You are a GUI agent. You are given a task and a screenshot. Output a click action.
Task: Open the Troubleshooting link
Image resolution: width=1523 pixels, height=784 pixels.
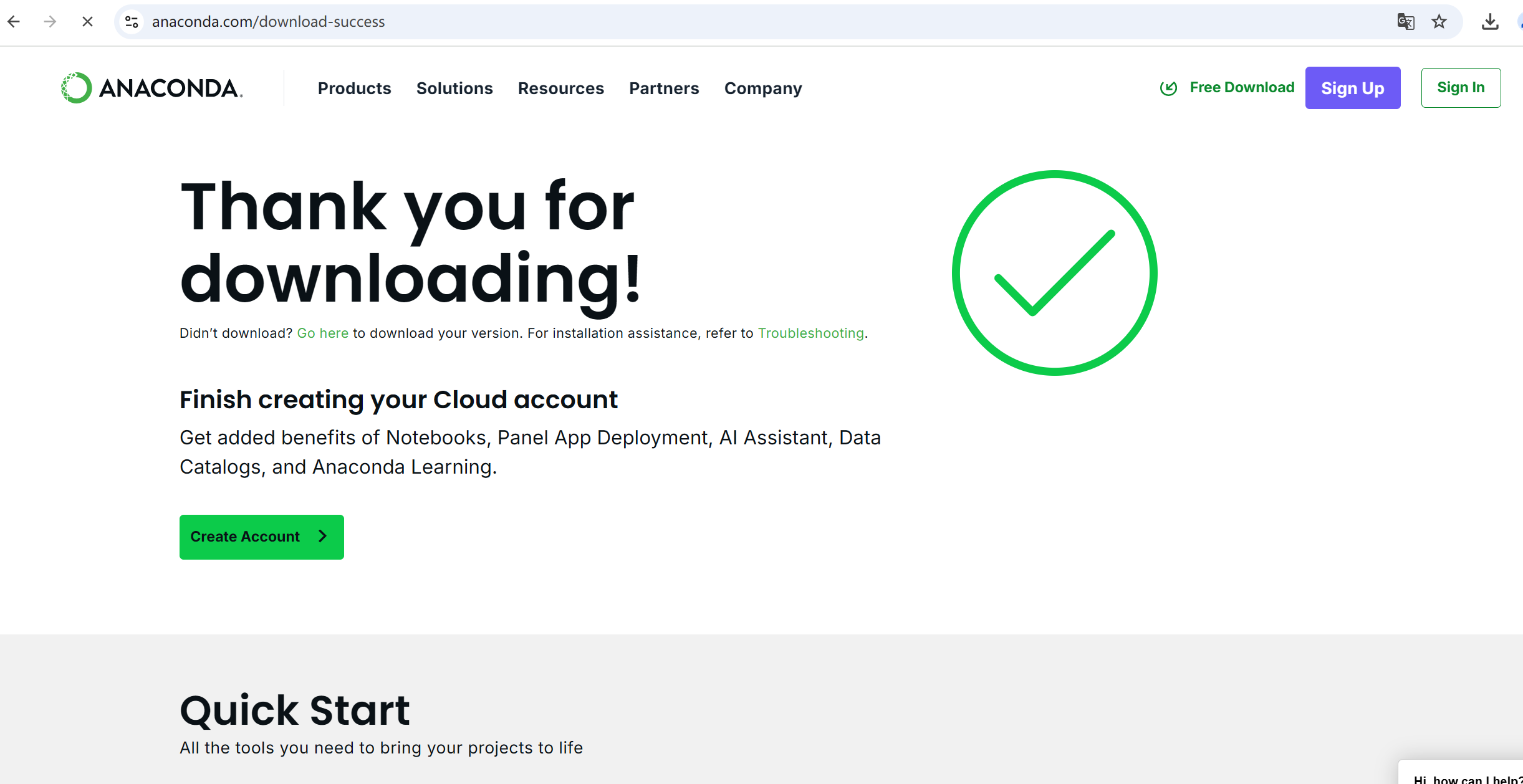810,333
